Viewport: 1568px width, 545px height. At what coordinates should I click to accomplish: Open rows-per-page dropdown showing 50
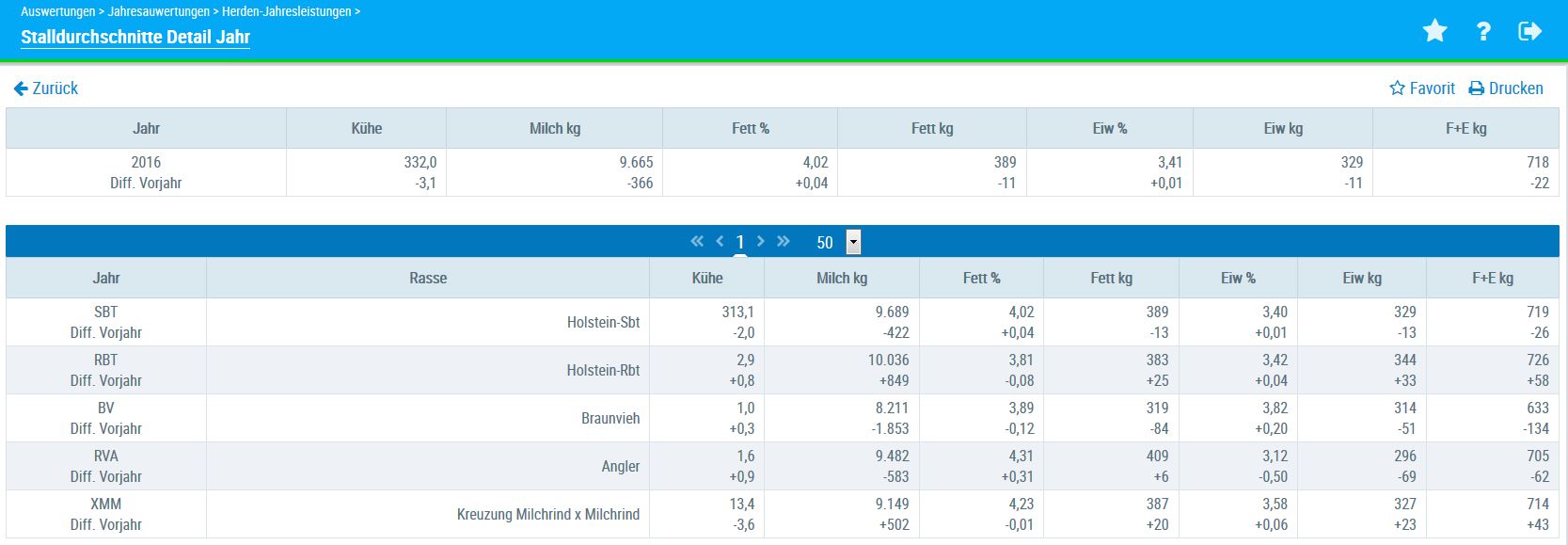click(853, 243)
